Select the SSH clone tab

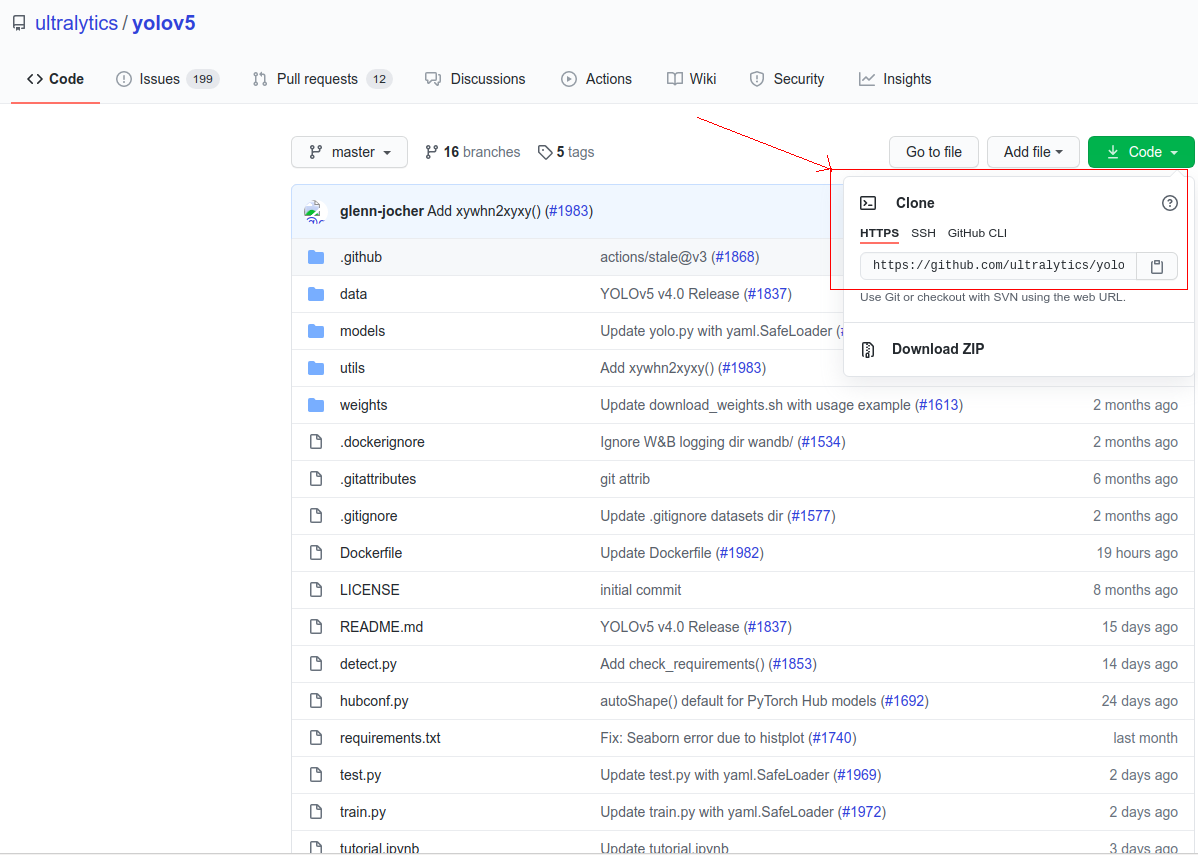923,233
